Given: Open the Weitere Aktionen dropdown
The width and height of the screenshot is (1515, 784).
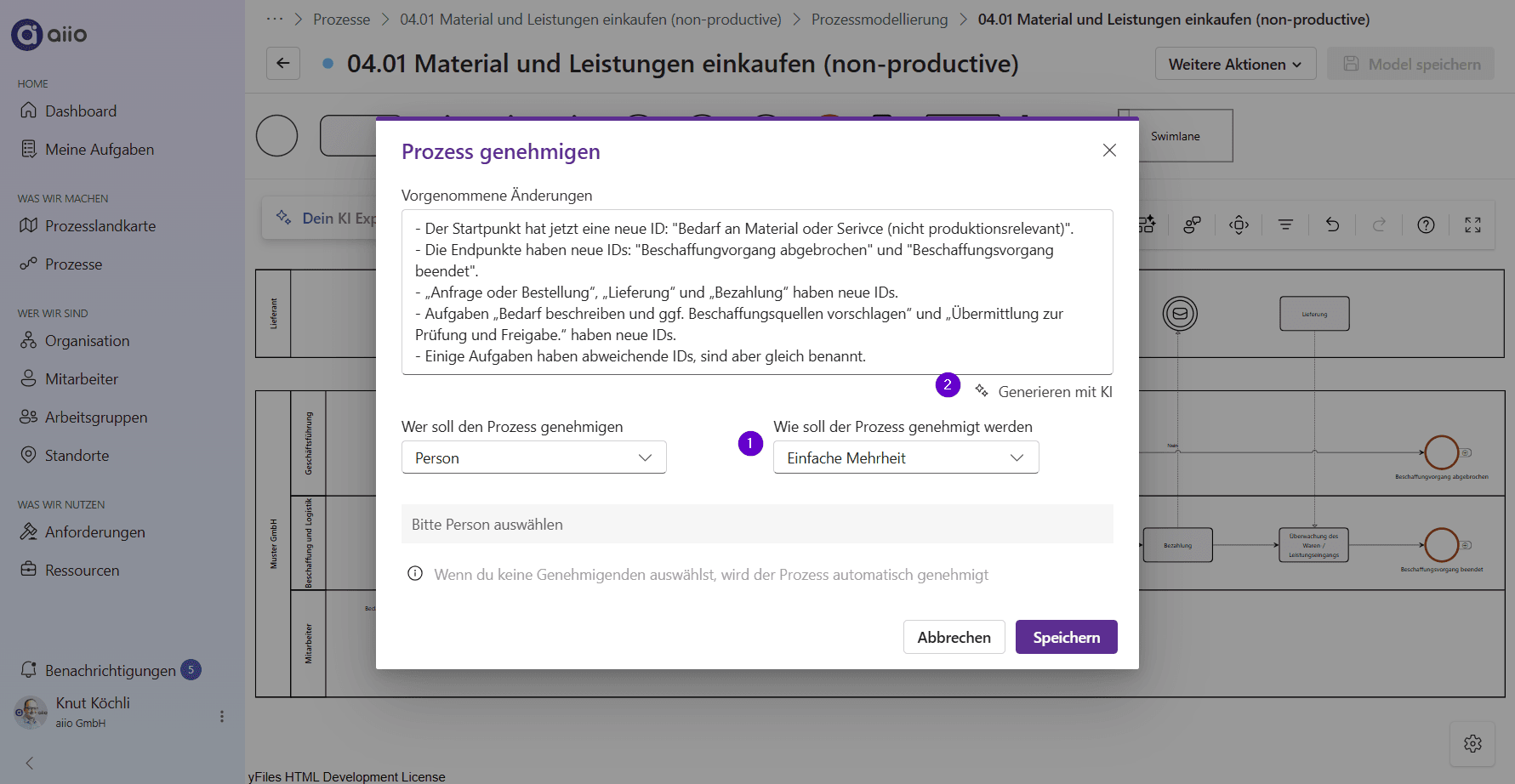Looking at the screenshot, I should (1235, 64).
